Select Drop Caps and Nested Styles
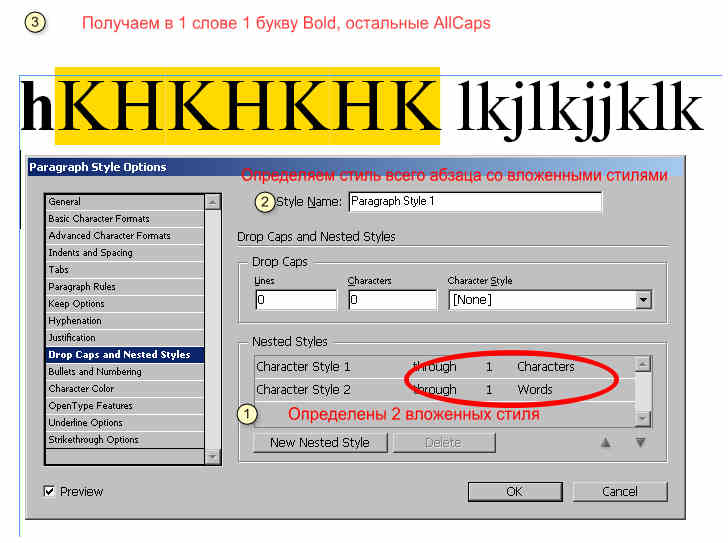 point(125,355)
